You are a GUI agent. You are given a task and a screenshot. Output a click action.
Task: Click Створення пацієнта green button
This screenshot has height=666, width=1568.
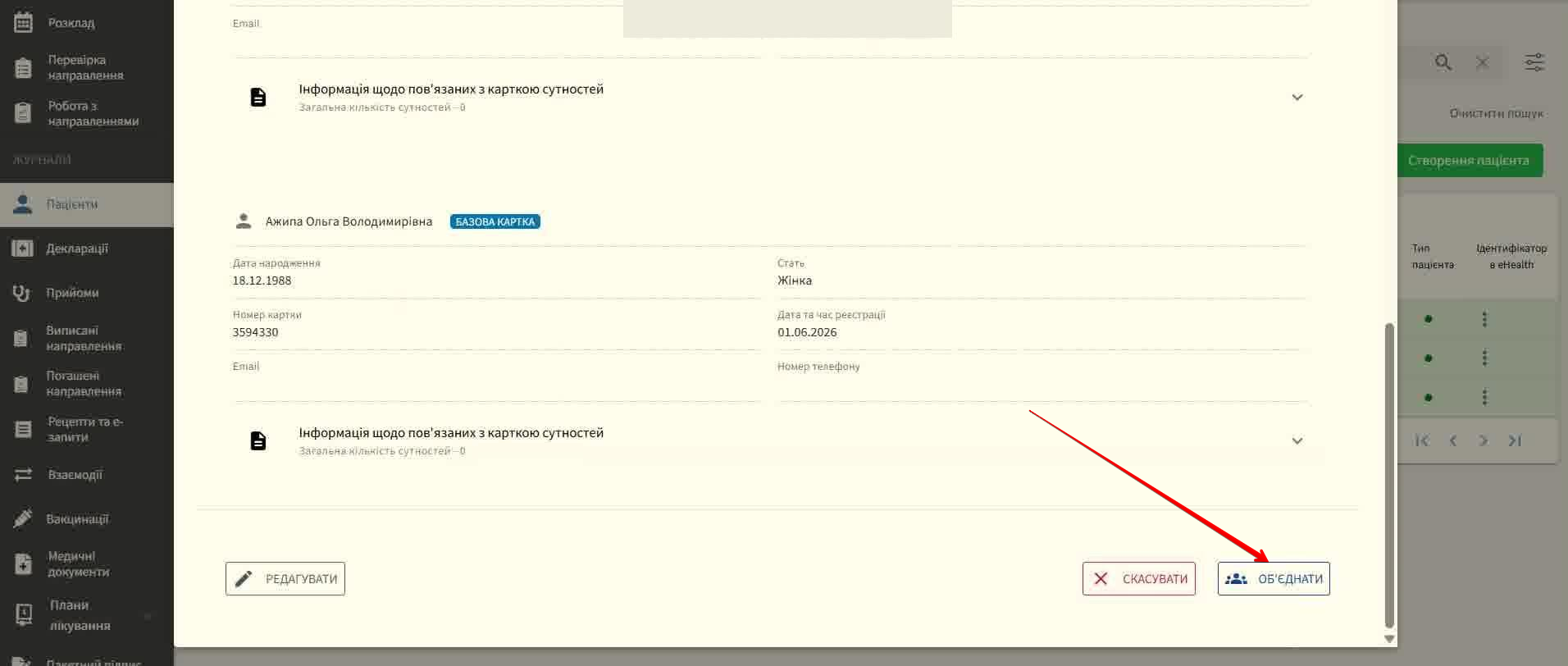pyautogui.click(x=1468, y=161)
